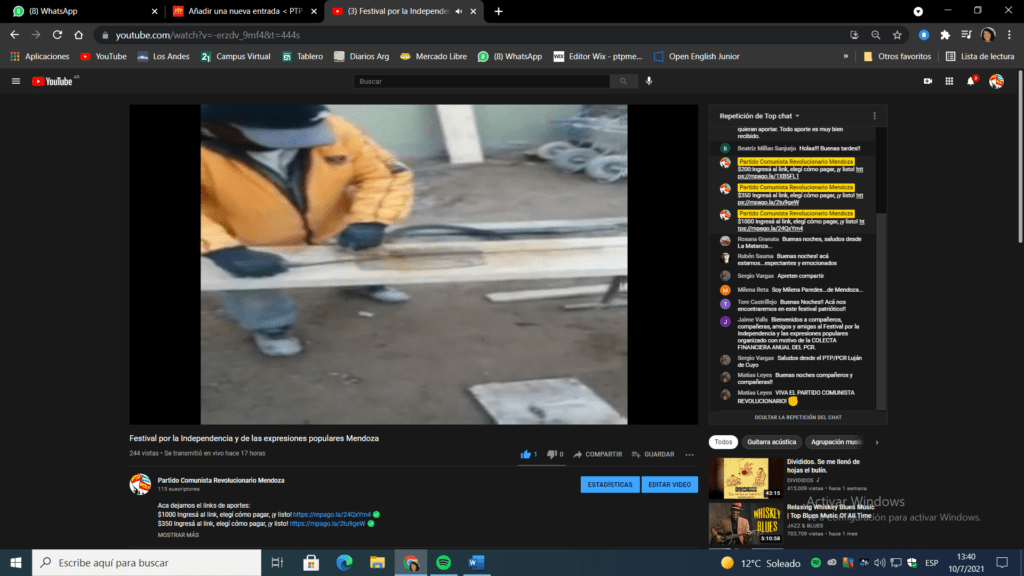Open the chat three-dot options menu
Image resolution: width=1024 pixels, height=576 pixels.
(874, 116)
